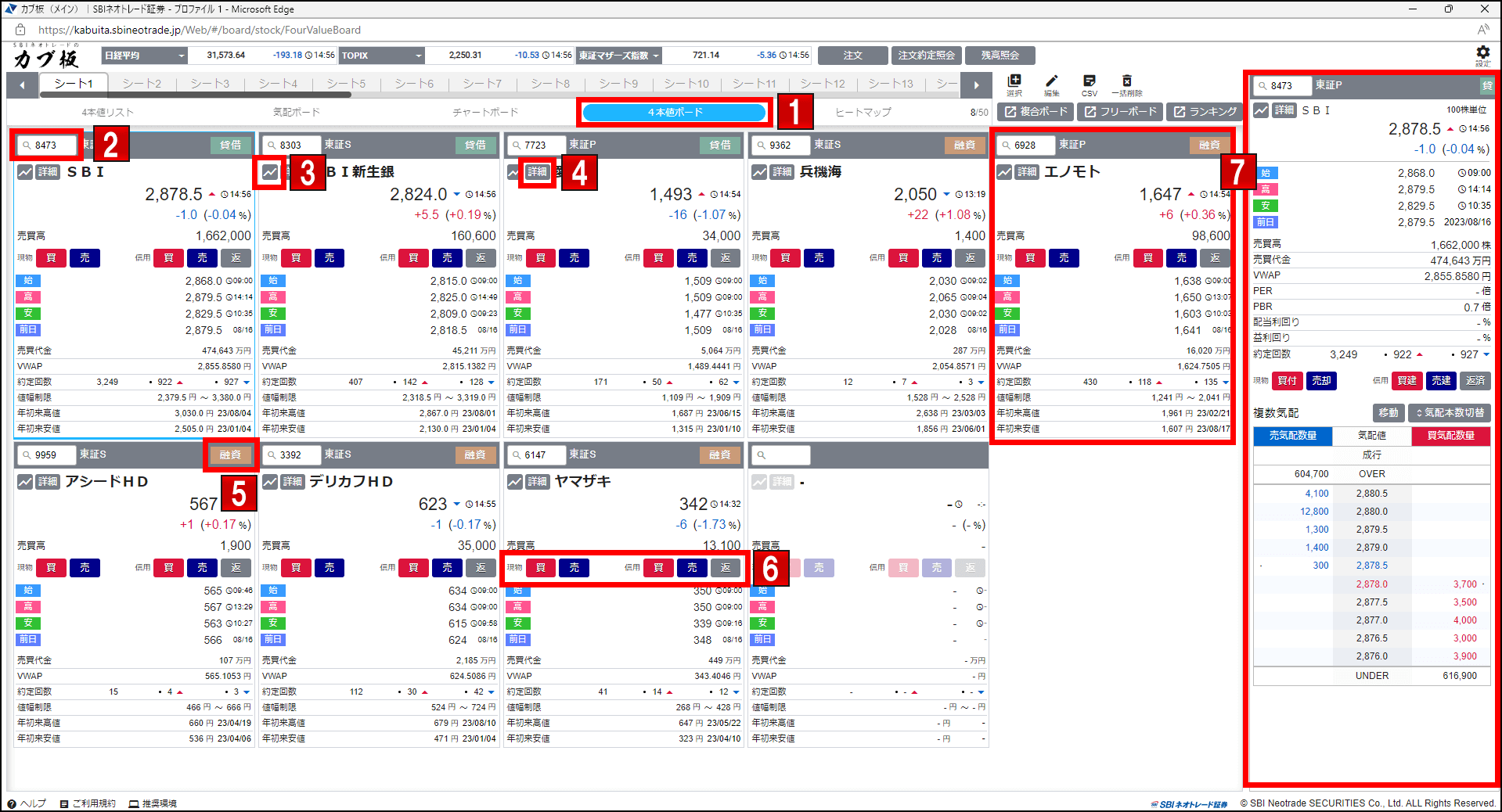Switch to シート1 tab
This screenshot has width=1502, height=812.
click(74, 84)
